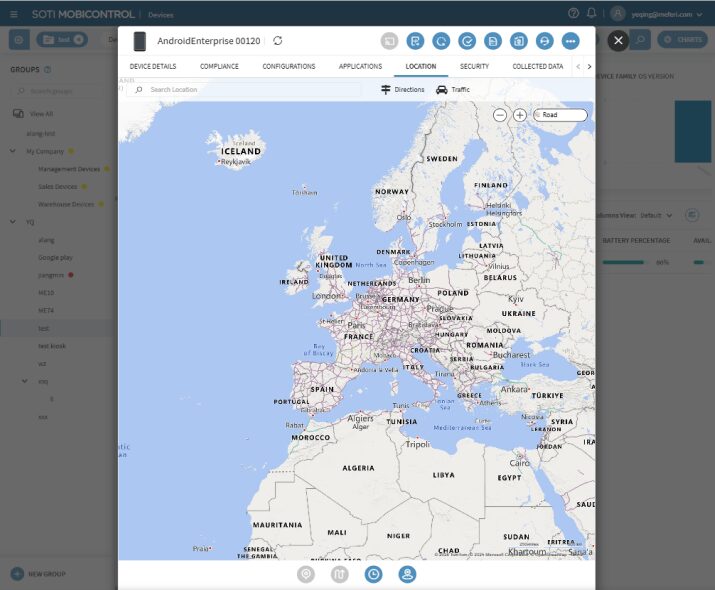This screenshot has height=590, width=715.
Task: Click the user avatar icon
Action: 617,14
